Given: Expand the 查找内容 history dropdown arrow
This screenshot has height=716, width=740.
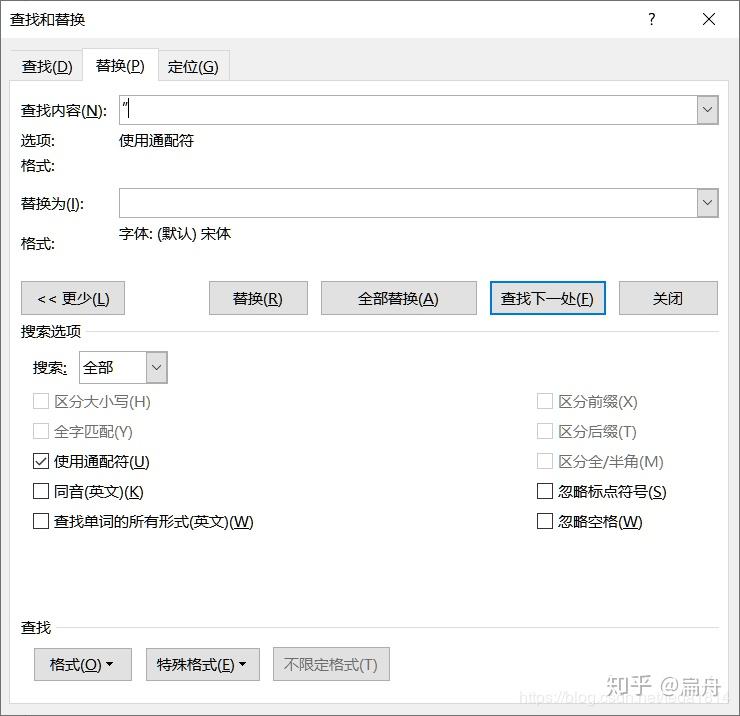Looking at the screenshot, I should click(707, 110).
